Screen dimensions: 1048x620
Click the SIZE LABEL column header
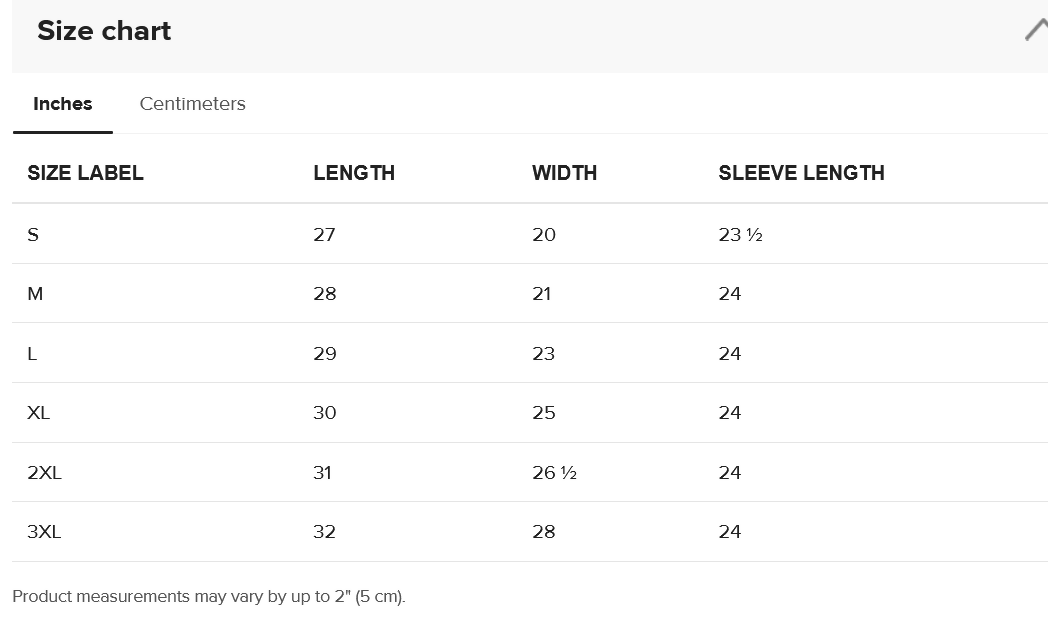coord(86,173)
